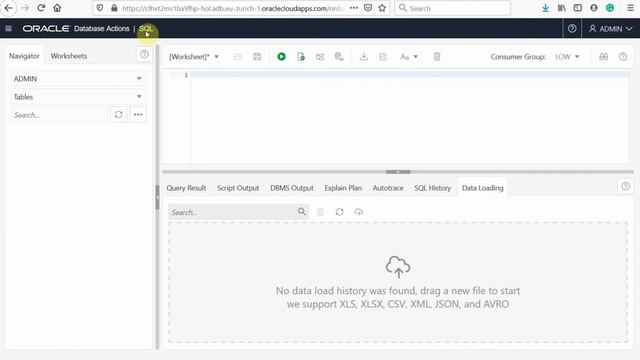
Task: Open the tour binoculars icon
Action: 603,57
